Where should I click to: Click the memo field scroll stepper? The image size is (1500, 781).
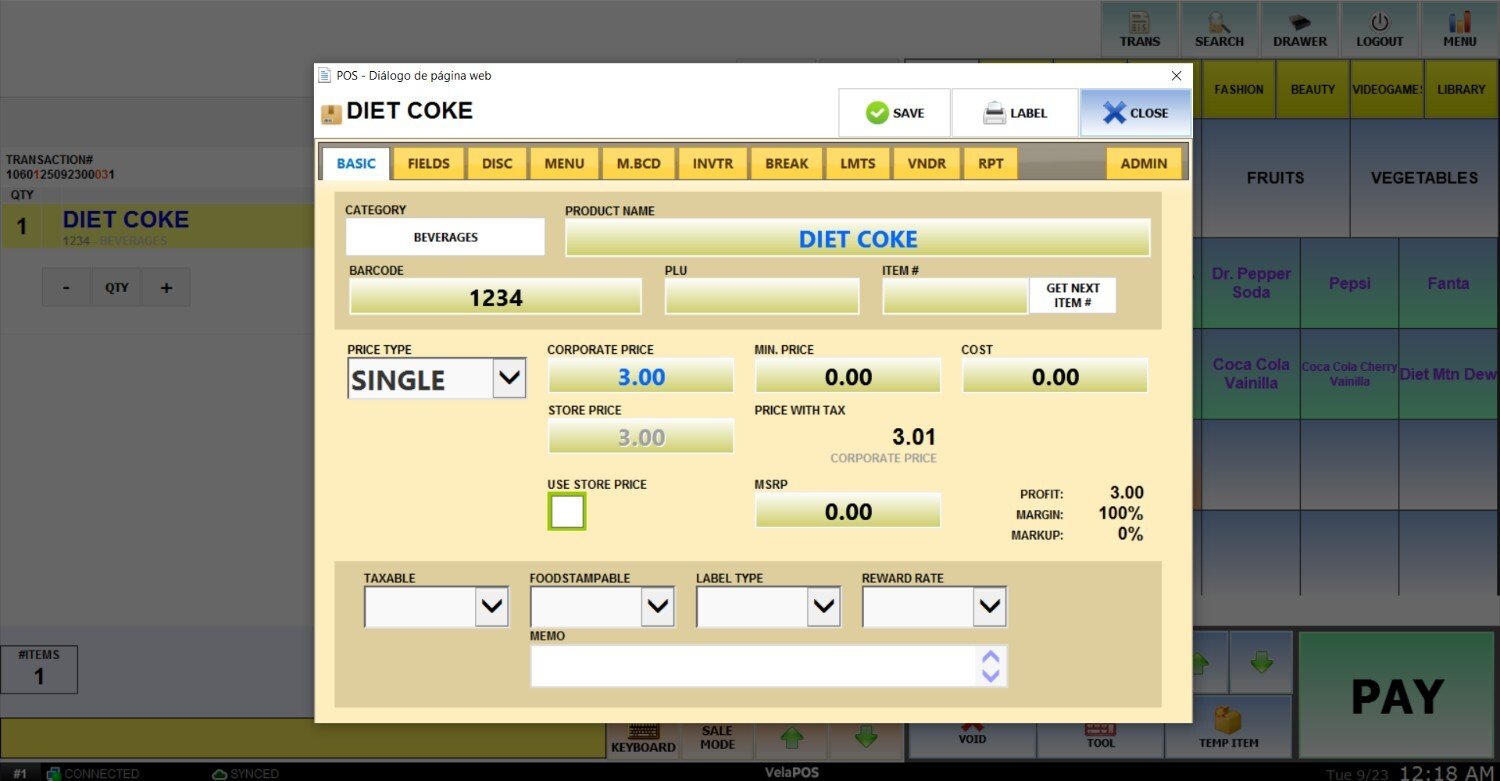click(990, 666)
